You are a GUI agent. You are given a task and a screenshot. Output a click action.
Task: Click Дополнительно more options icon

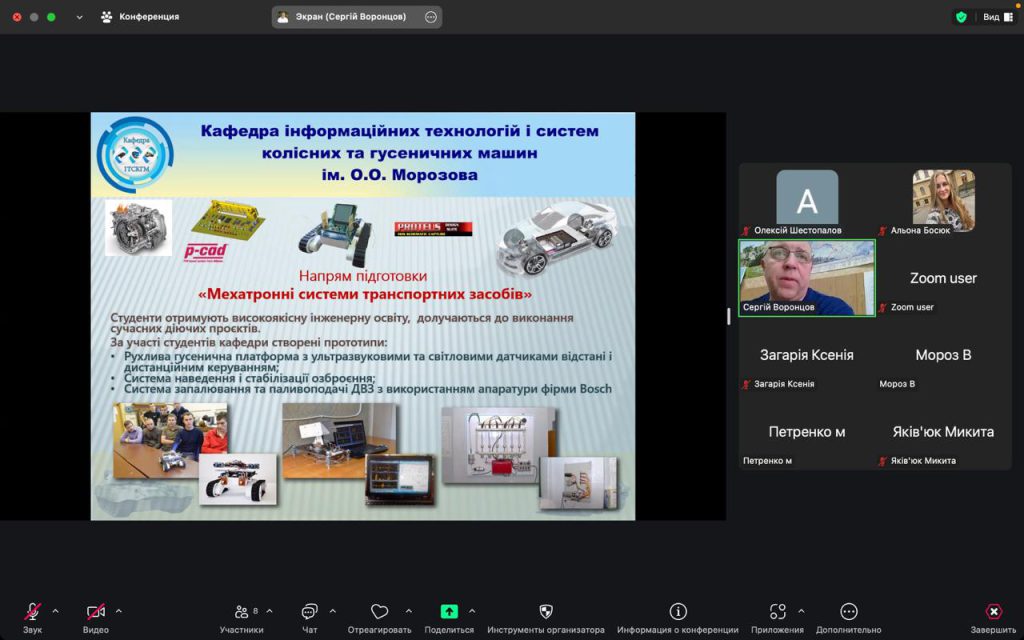848,612
